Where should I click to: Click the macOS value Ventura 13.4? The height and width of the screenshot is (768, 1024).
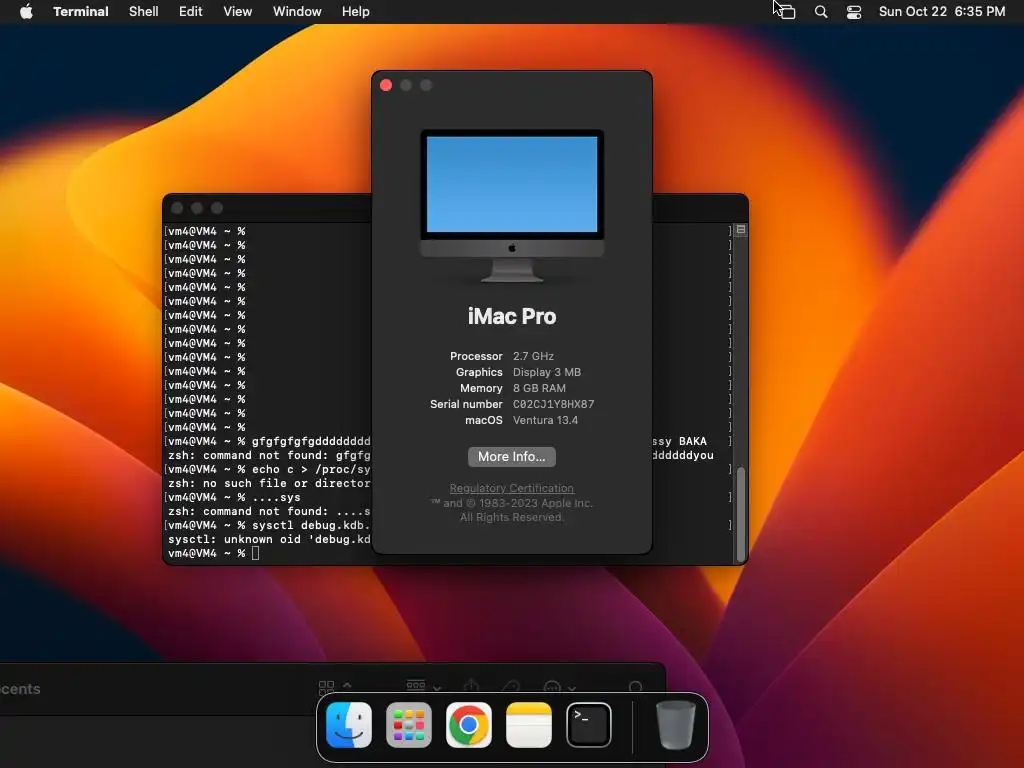[545, 420]
